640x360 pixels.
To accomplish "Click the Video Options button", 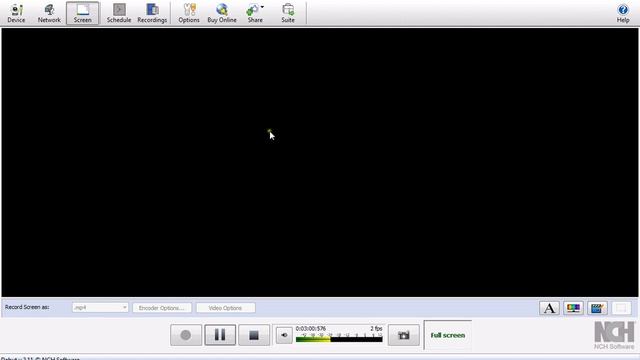I will click(x=225, y=308).
